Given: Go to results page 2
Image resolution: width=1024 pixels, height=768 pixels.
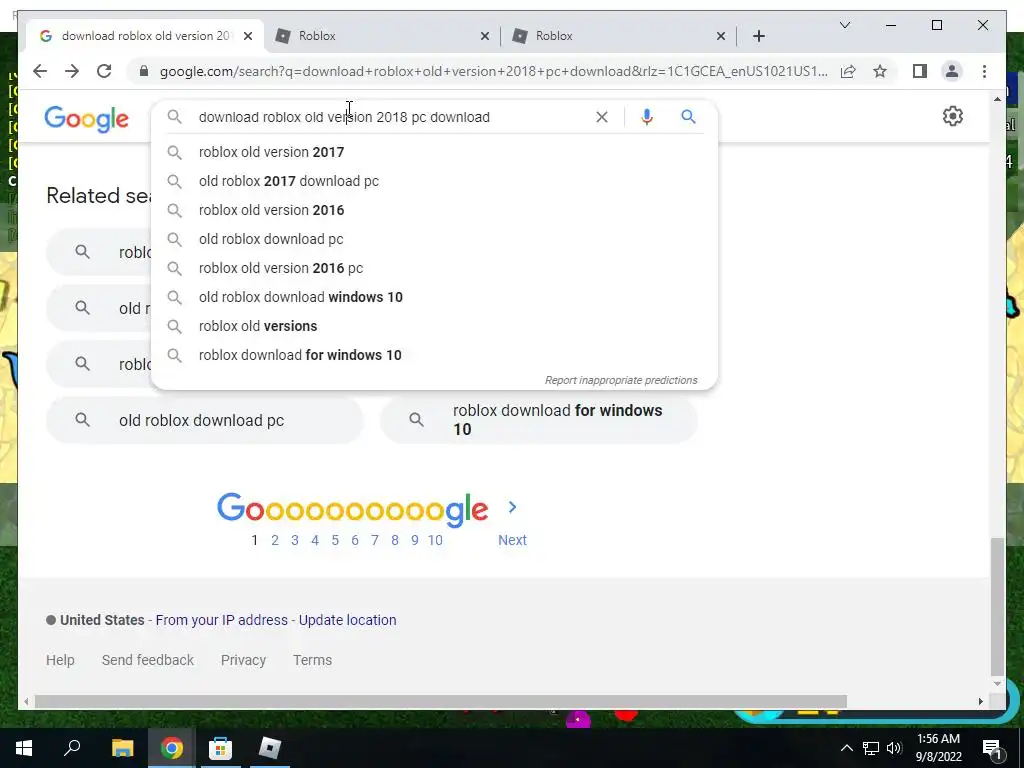Looking at the screenshot, I should (x=275, y=540).
